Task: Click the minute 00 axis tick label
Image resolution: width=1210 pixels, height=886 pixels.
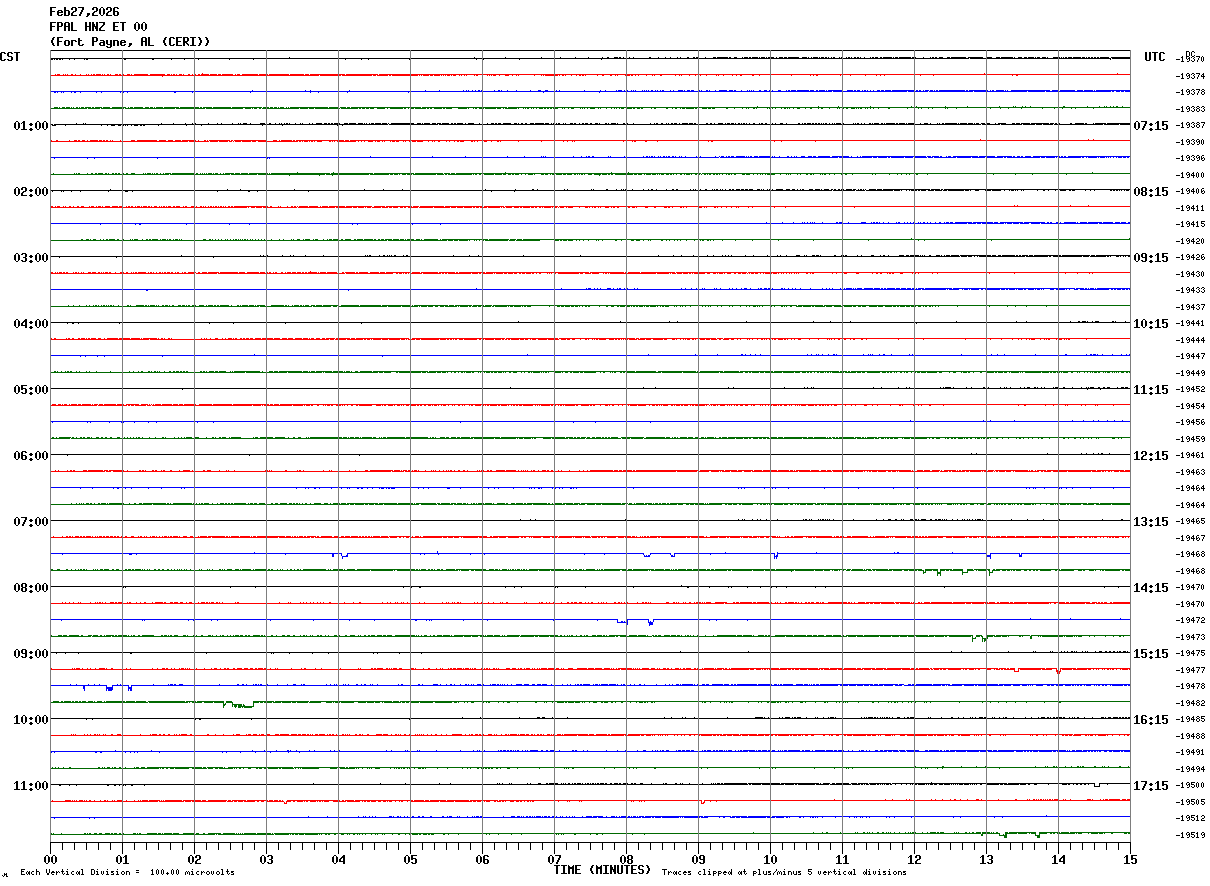Action: [x=50, y=859]
